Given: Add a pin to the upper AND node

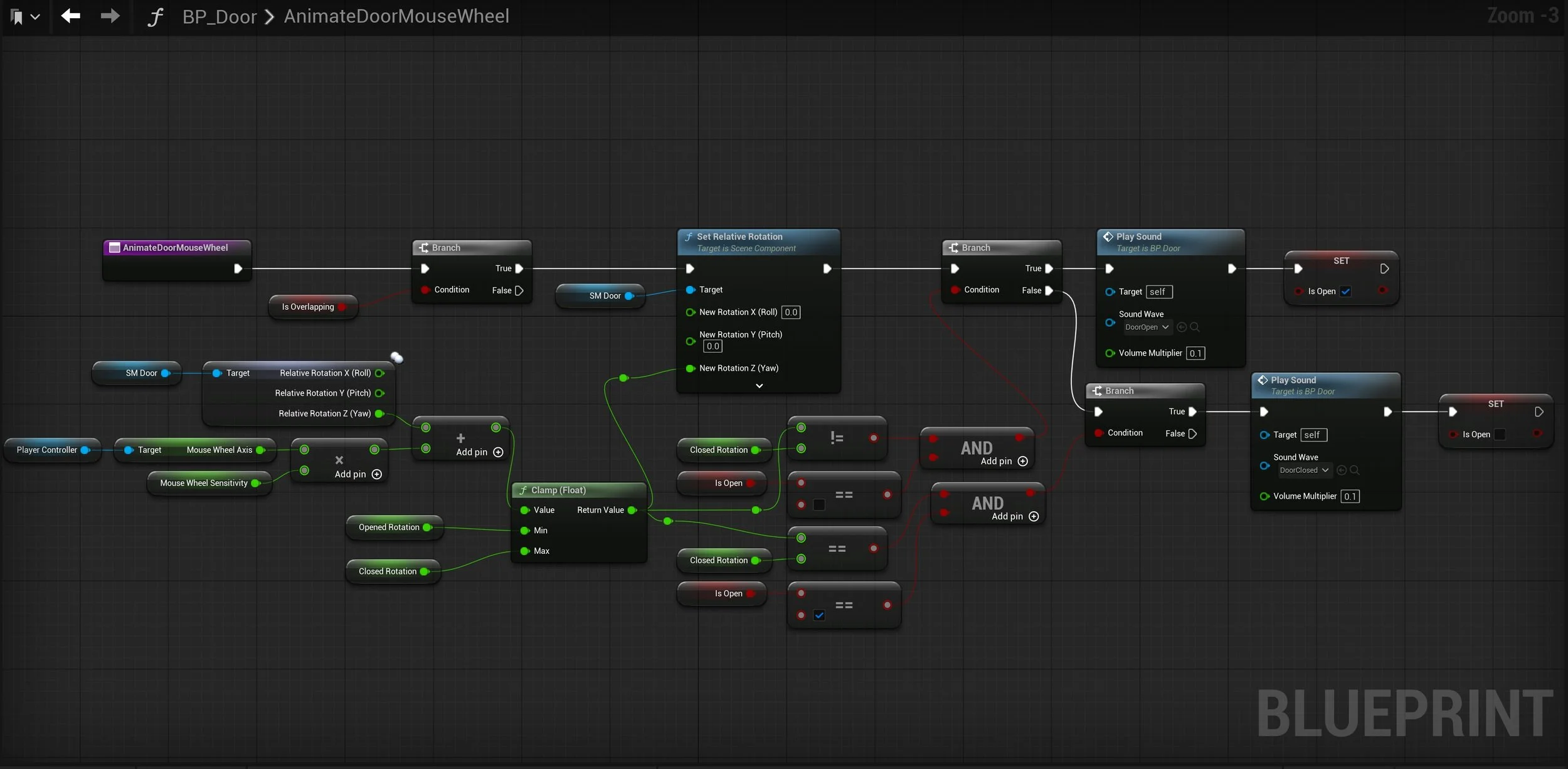Looking at the screenshot, I should click(1023, 461).
